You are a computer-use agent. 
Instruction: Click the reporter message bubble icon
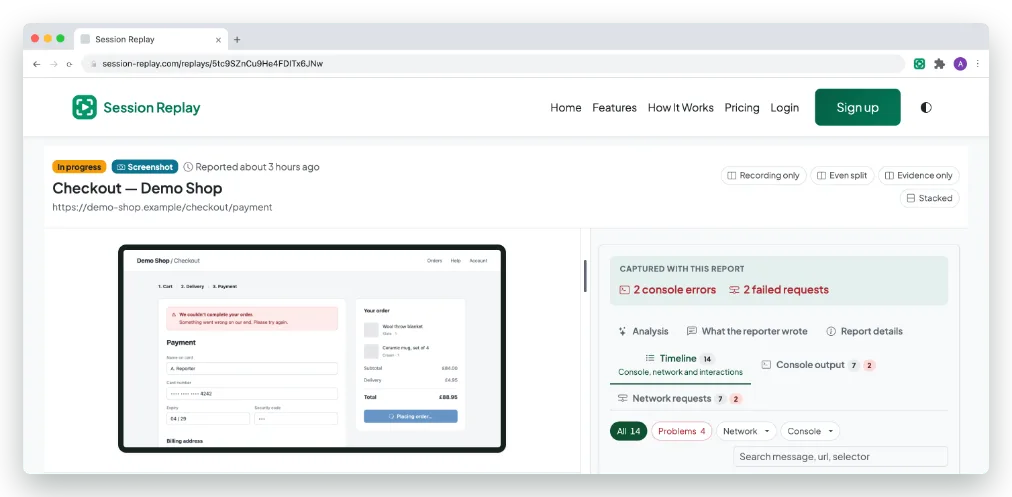pyautogui.click(x=691, y=331)
